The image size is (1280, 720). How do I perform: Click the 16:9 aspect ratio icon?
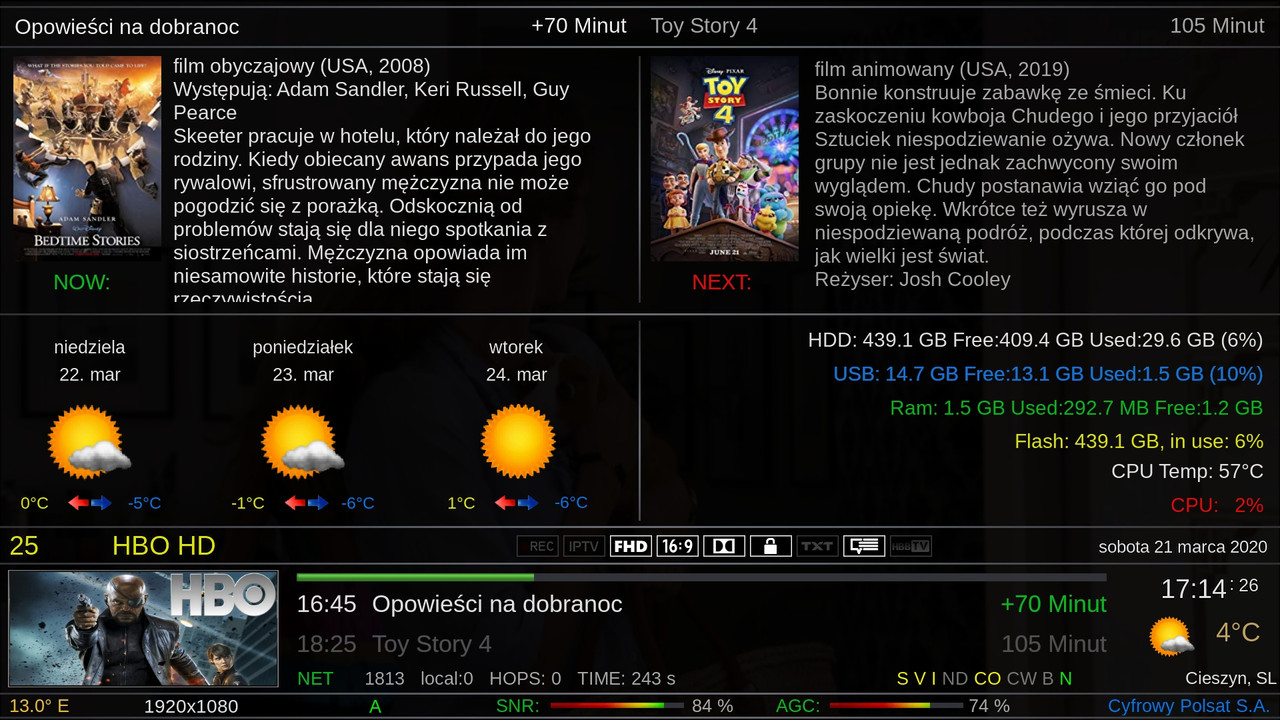click(x=677, y=546)
